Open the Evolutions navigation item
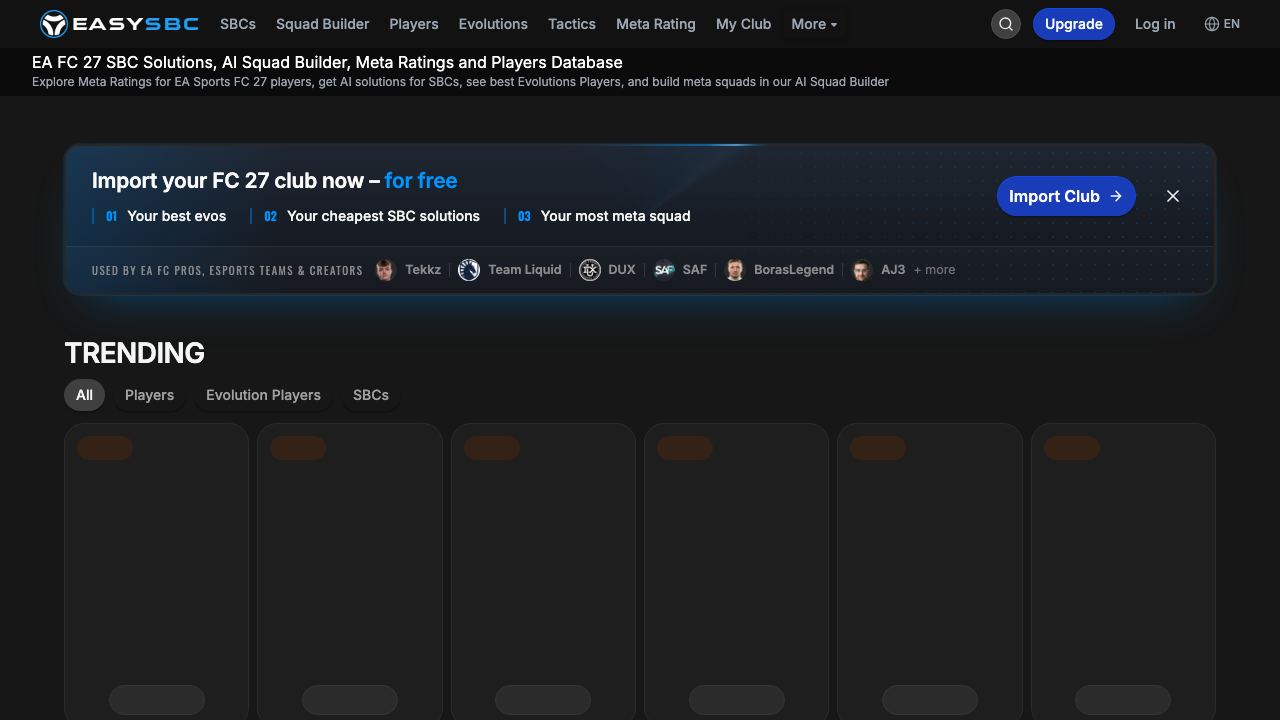Image resolution: width=1280 pixels, height=720 pixels. click(493, 24)
